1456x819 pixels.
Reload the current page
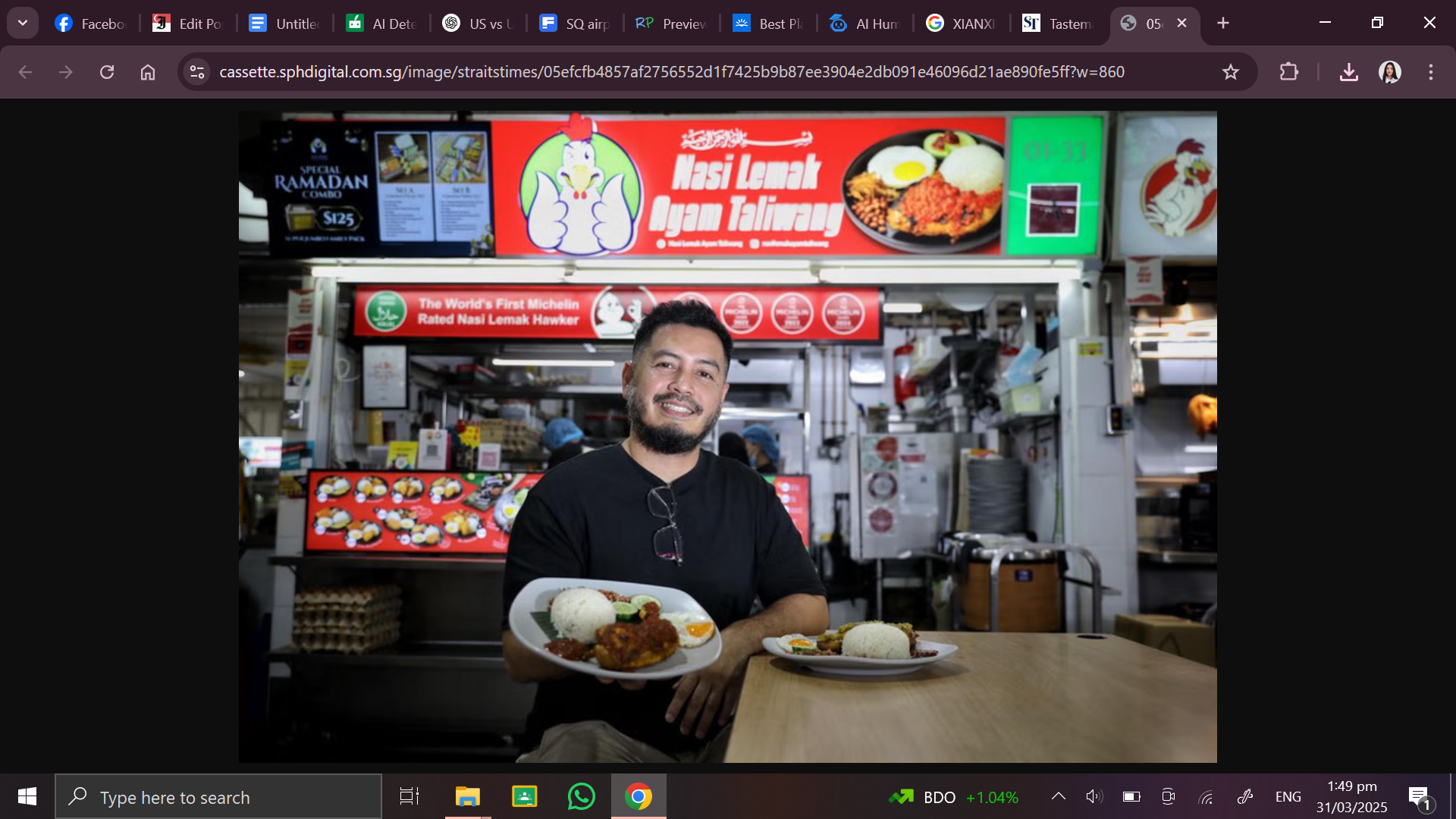click(107, 72)
